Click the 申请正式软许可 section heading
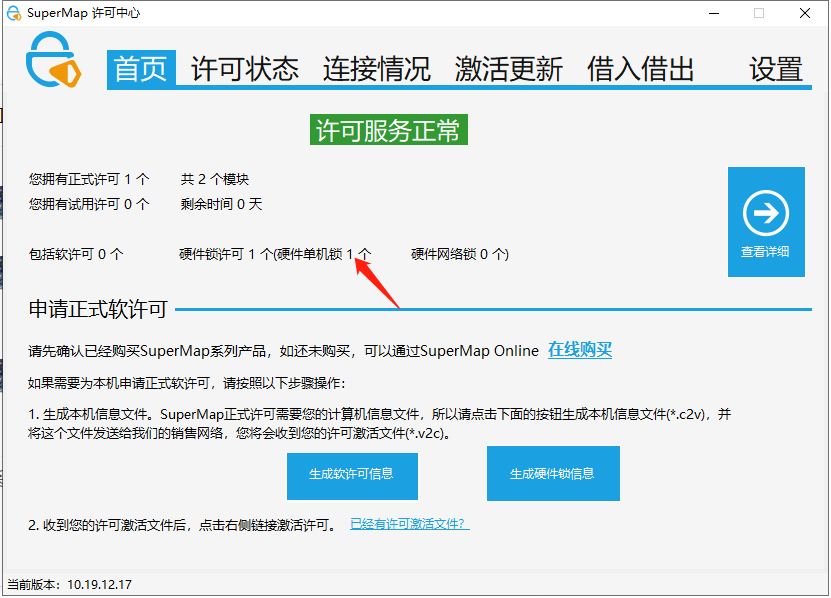 pyautogui.click(x=98, y=309)
